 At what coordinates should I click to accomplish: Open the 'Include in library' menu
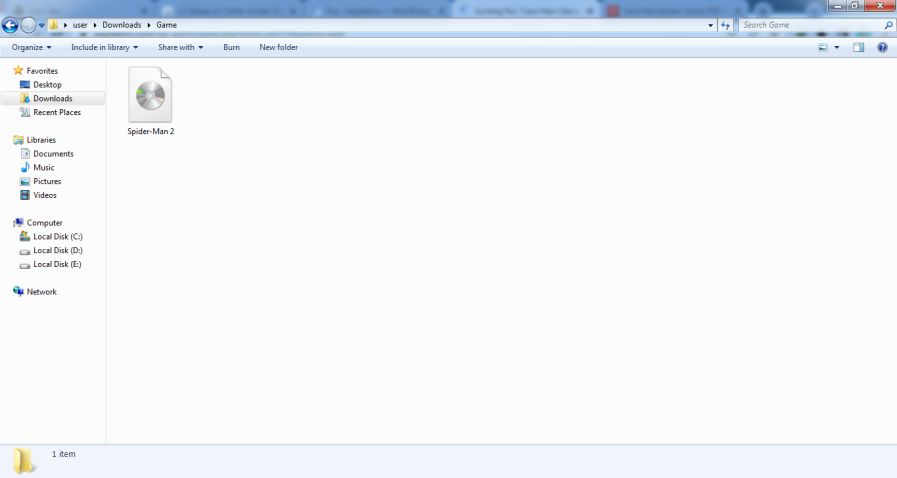(104, 47)
